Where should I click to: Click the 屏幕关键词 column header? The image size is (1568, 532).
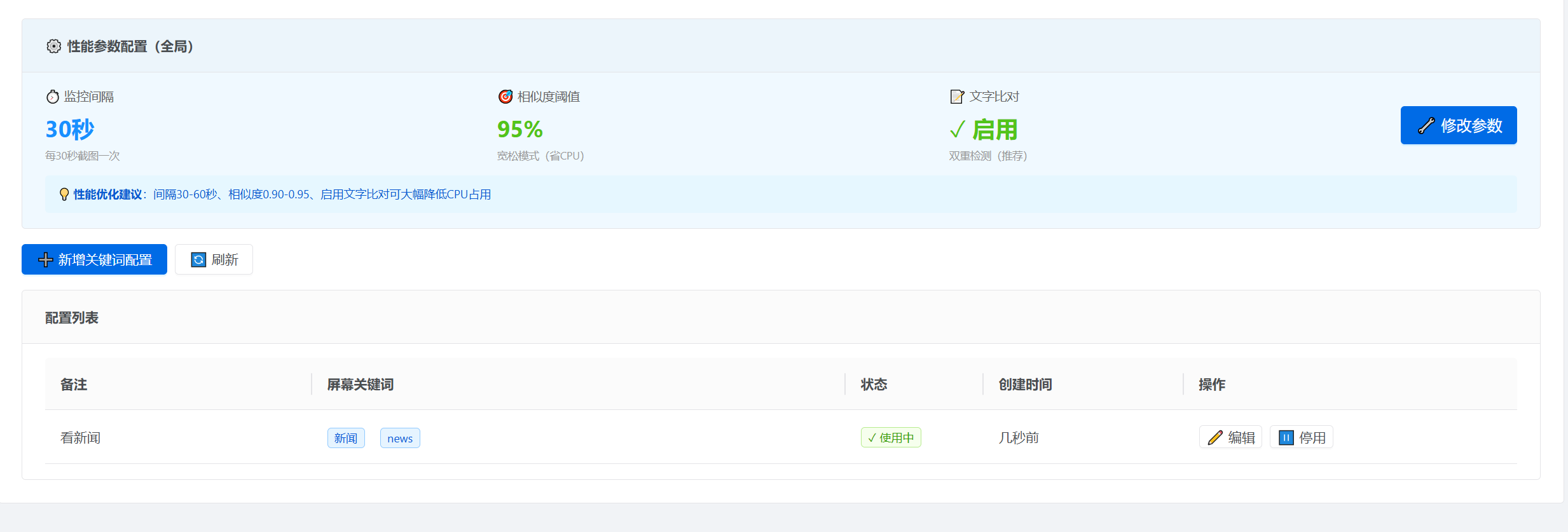[360, 385]
